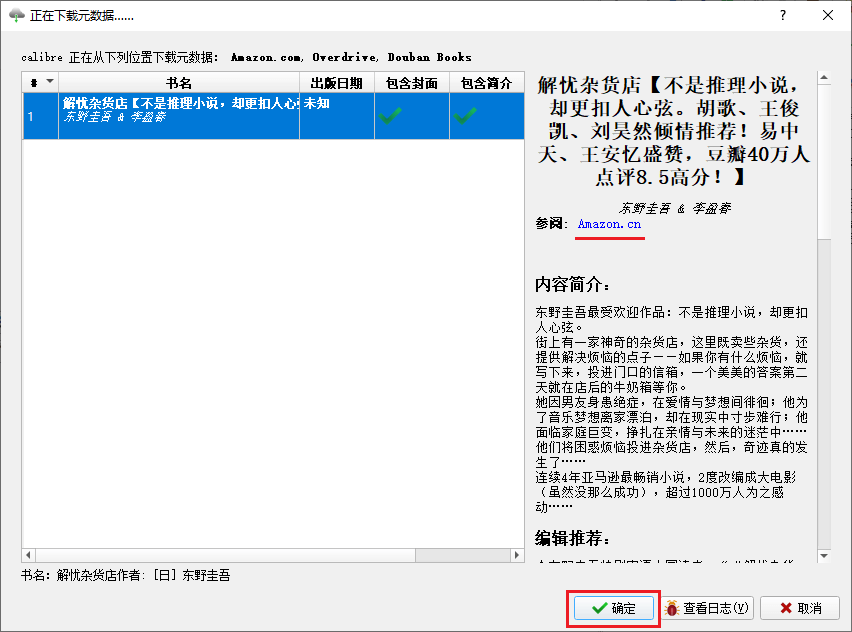This screenshot has width=852, height=632.
Task: Click the up arrow of details scrollbar
Action: 824,78
